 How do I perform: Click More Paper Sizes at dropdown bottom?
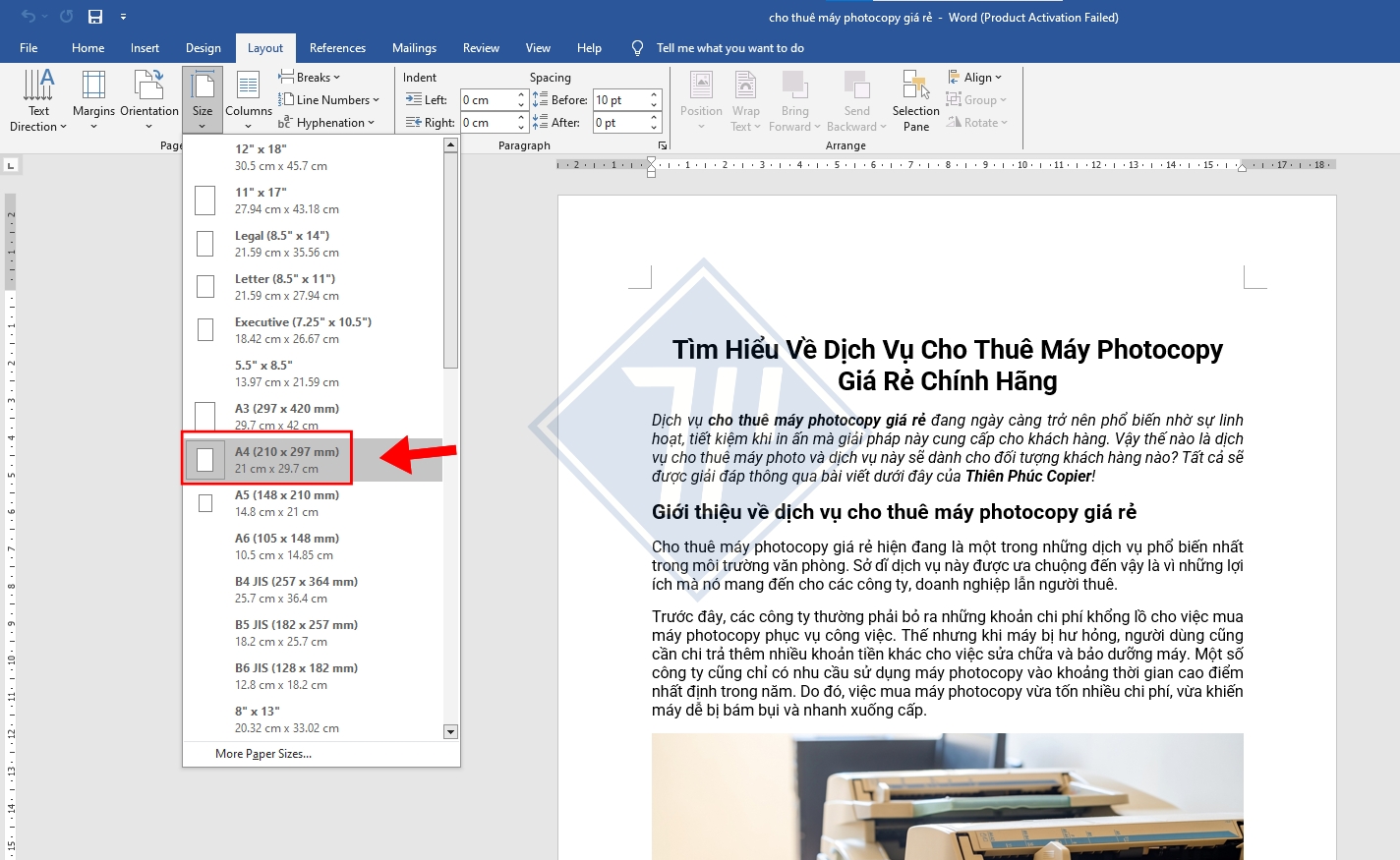click(x=262, y=753)
